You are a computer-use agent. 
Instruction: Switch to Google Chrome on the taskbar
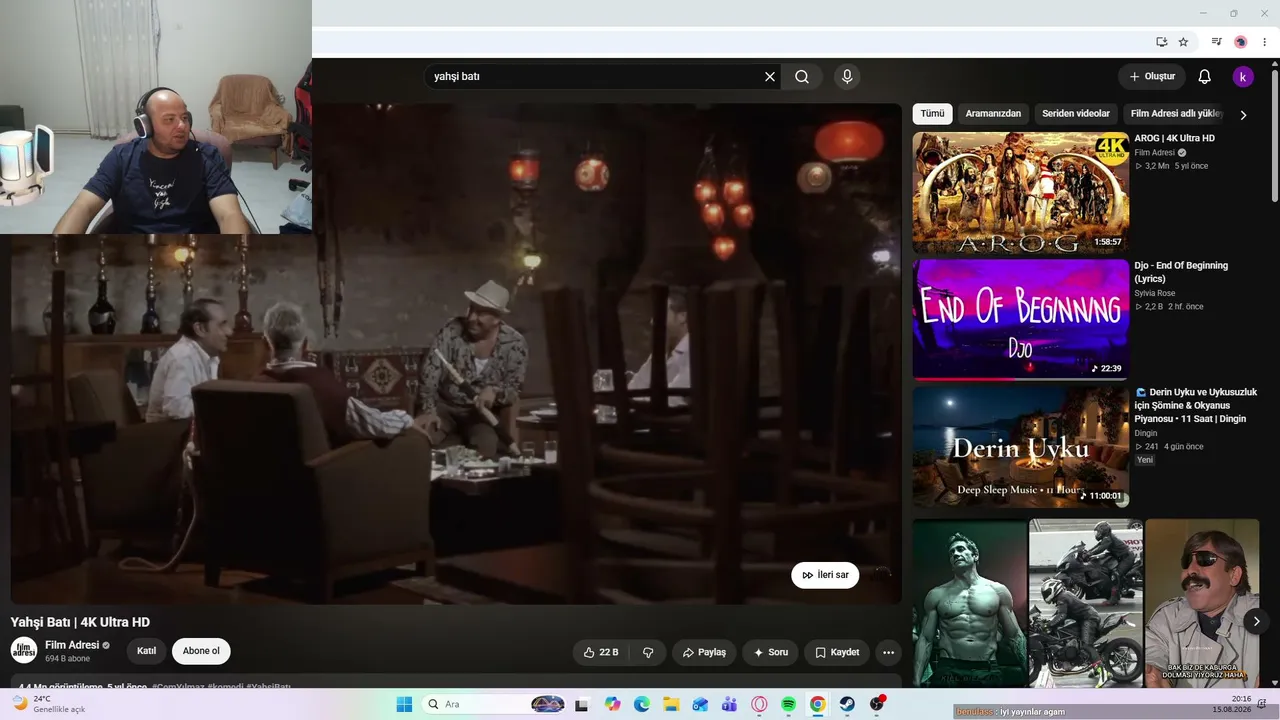(x=817, y=704)
